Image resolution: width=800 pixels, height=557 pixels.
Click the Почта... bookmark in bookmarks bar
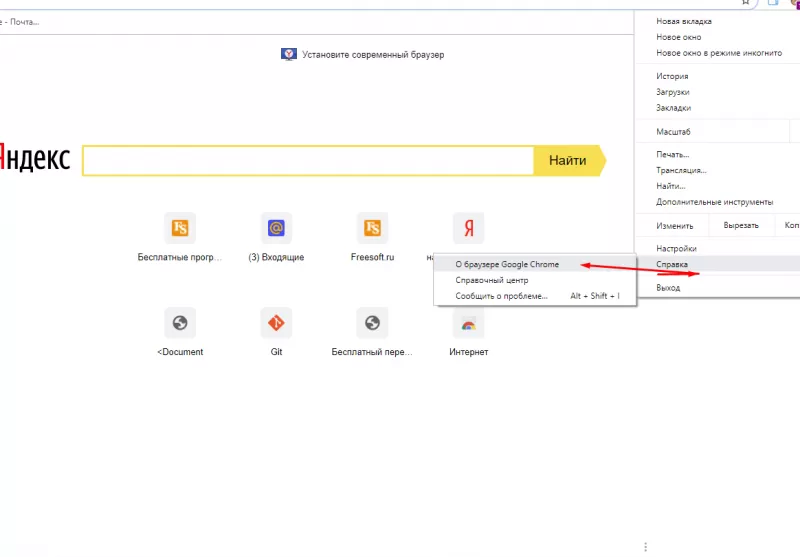point(20,22)
